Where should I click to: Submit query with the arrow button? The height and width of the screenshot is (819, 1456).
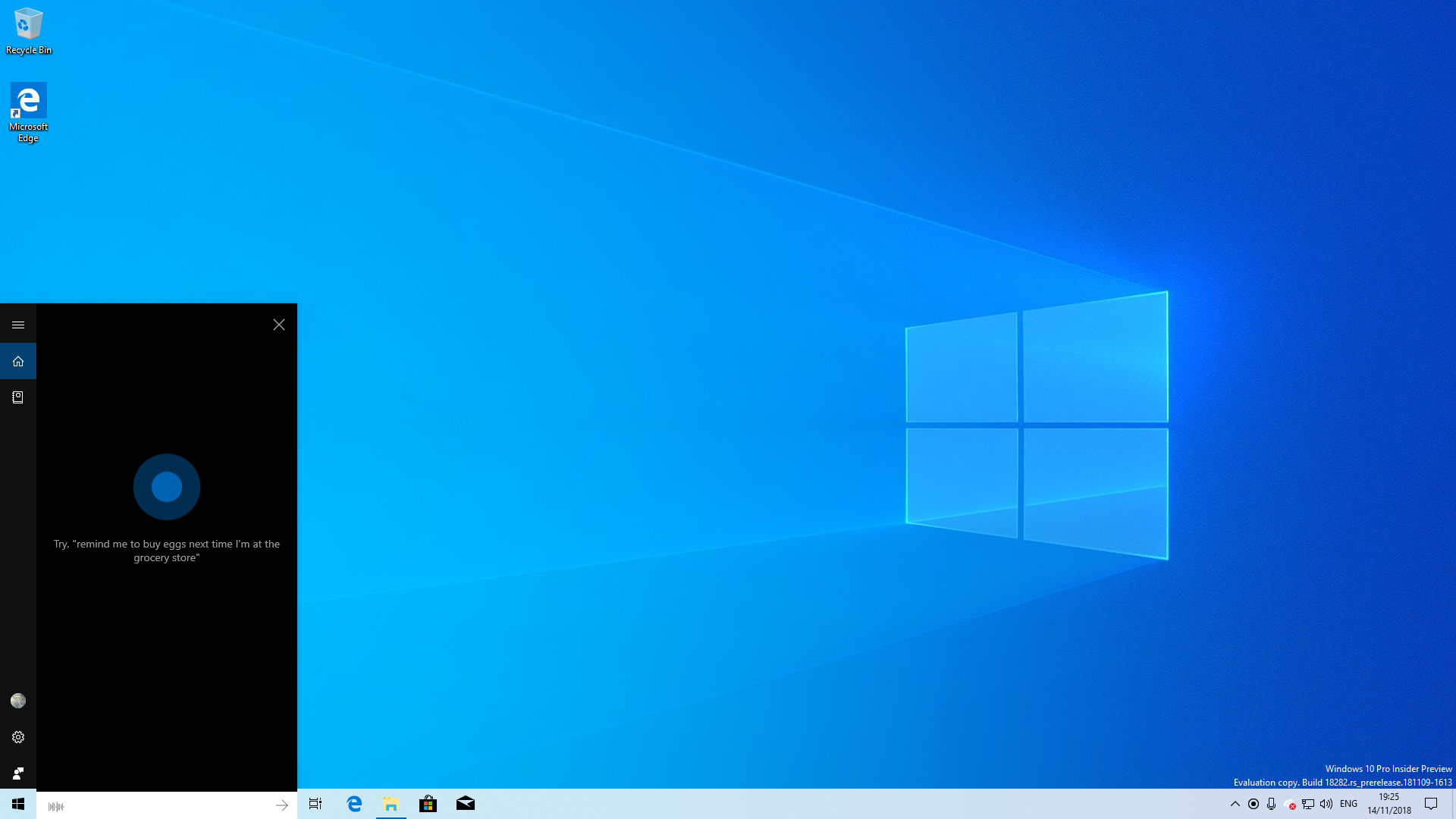click(281, 805)
